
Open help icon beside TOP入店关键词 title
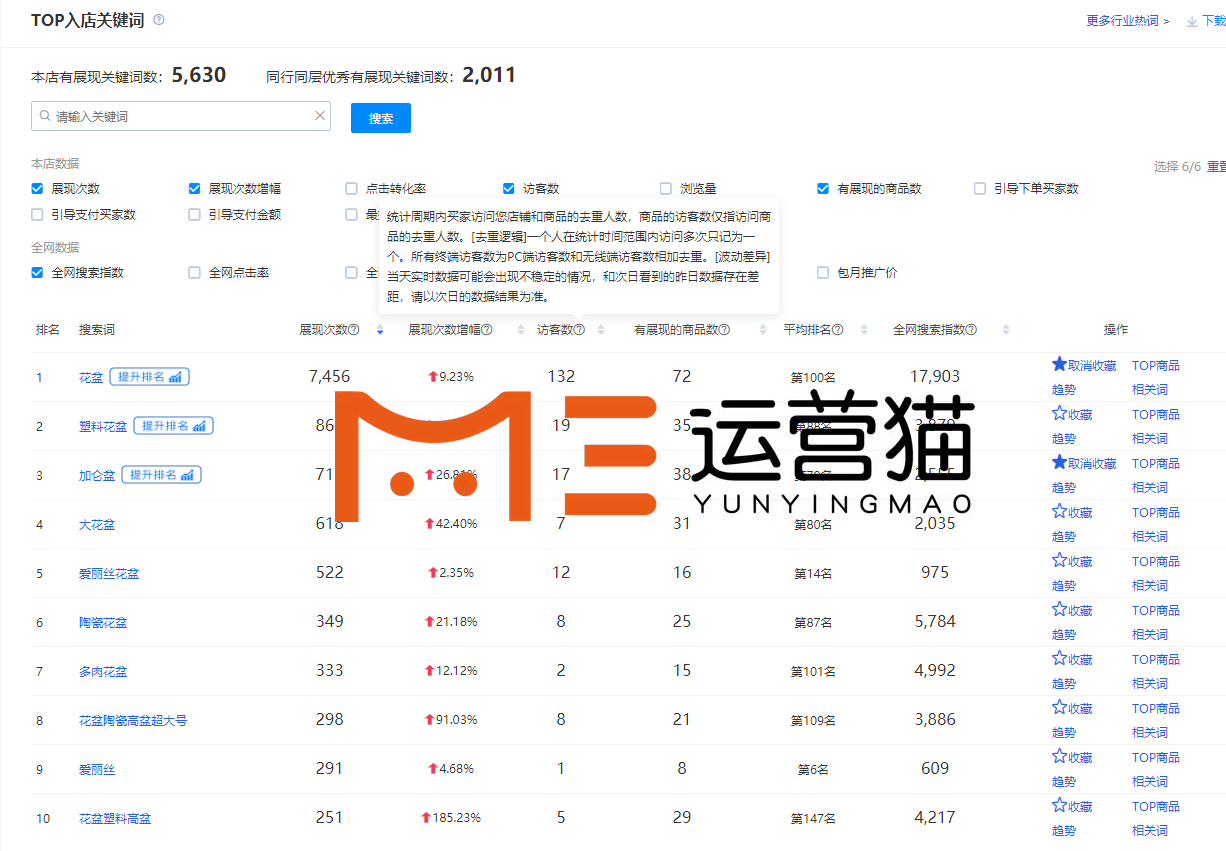click(x=159, y=20)
